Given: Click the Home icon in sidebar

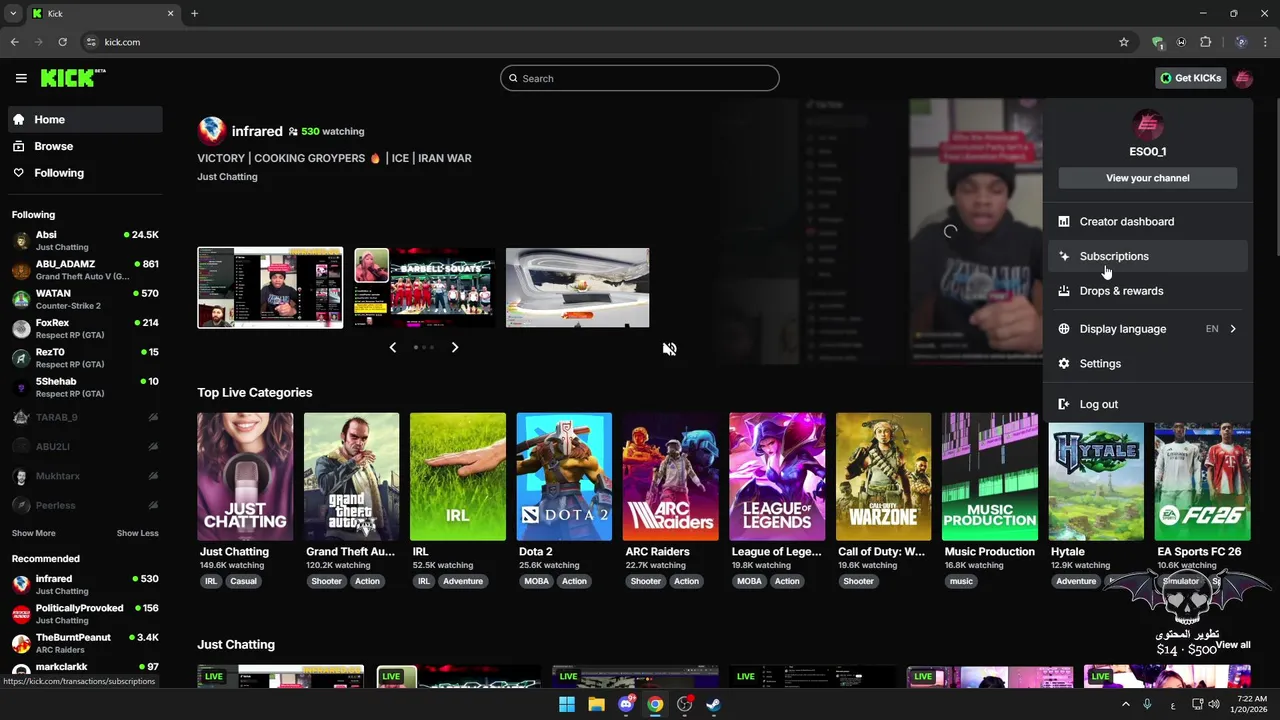Looking at the screenshot, I should tap(19, 119).
